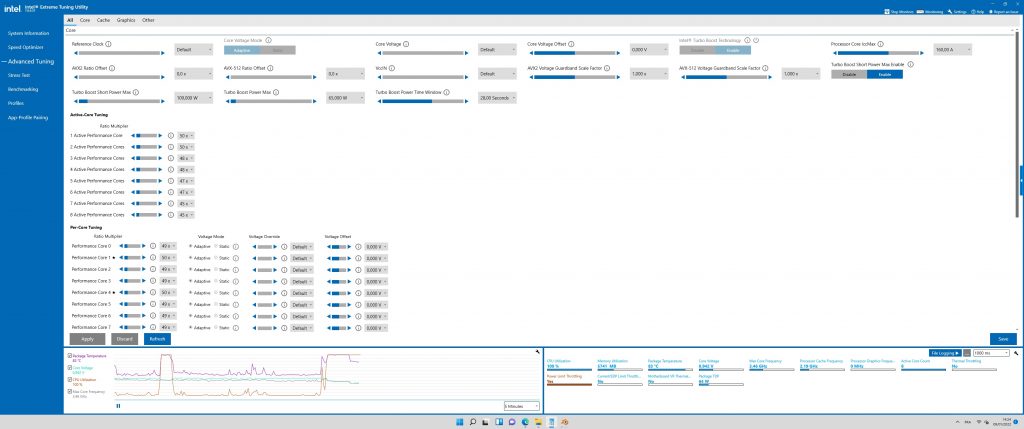Open Speed Optimizer in sidebar

25,47
